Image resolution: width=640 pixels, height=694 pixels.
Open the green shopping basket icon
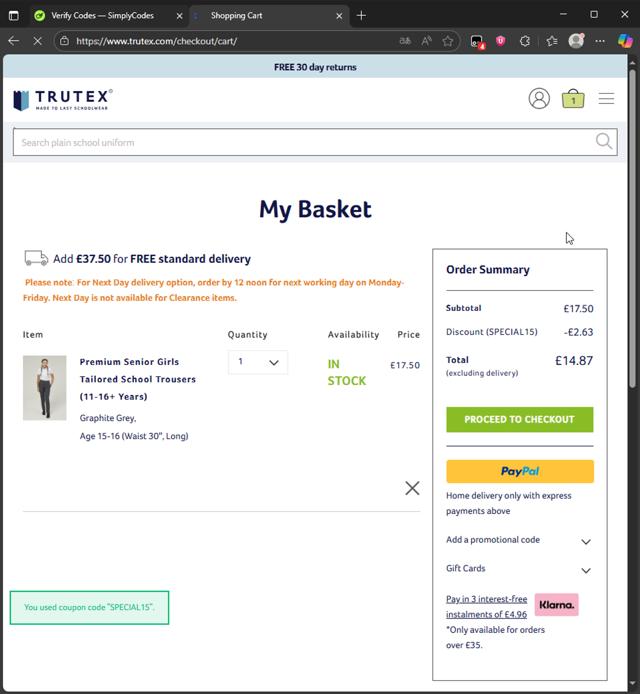573,99
